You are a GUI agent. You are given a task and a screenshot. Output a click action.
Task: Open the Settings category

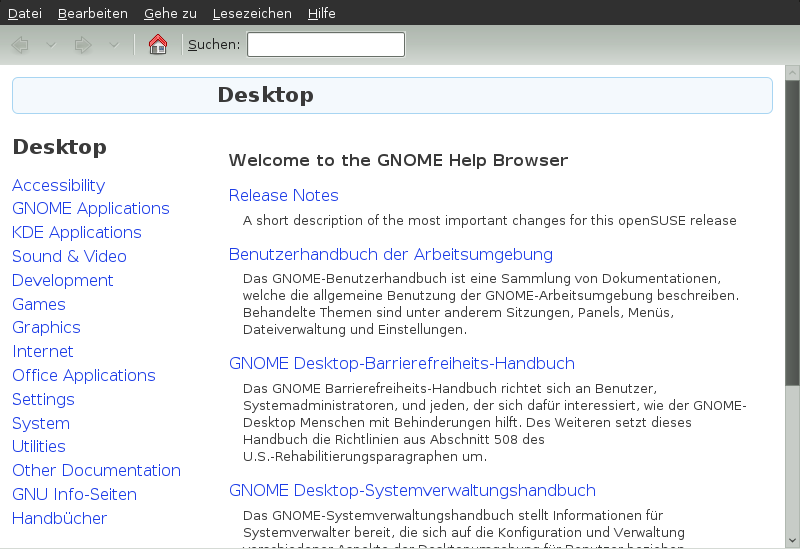(x=43, y=399)
